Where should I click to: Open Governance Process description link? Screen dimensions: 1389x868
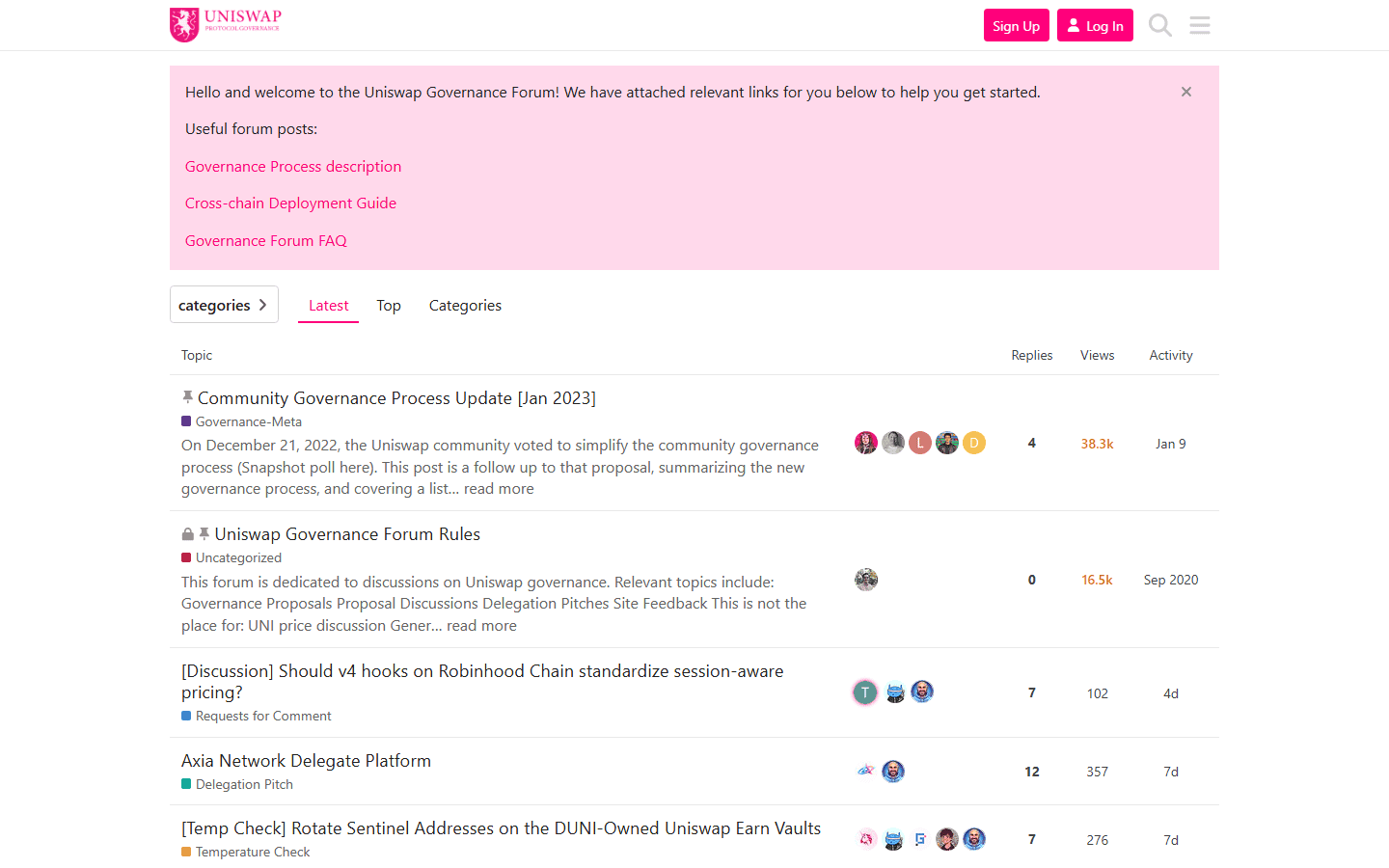point(293,167)
